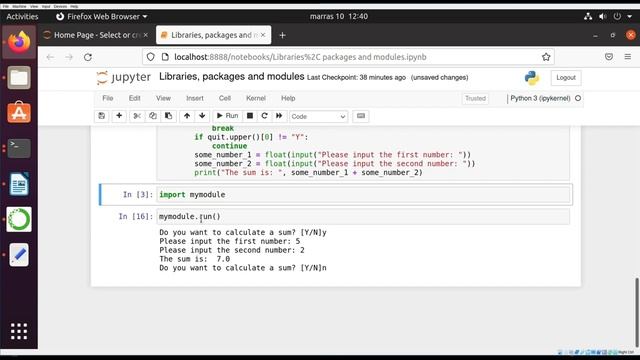
Task: Click the volume tray icon
Action: click(x=602, y=16)
